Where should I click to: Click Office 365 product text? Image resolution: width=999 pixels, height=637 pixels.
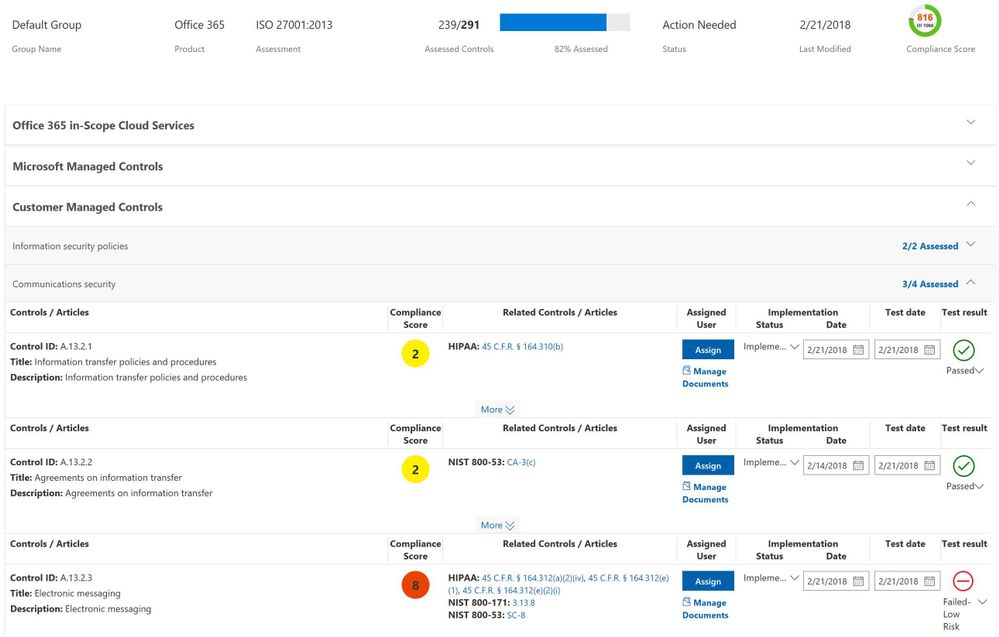coord(199,25)
